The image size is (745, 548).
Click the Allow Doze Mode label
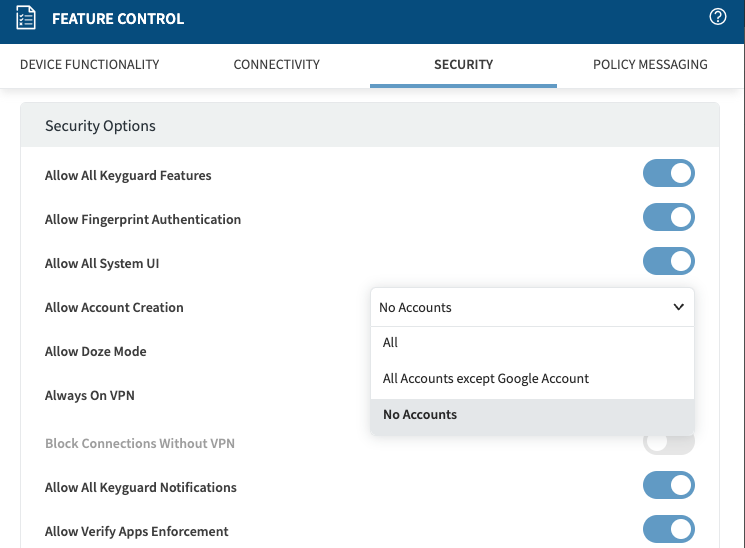[96, 351]
